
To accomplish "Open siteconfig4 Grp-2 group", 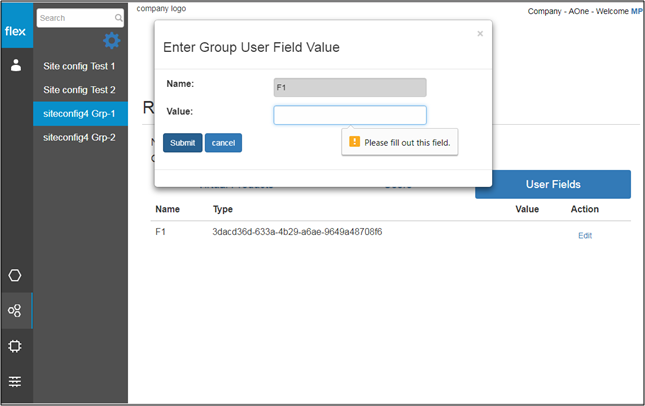I will point(80,138).
